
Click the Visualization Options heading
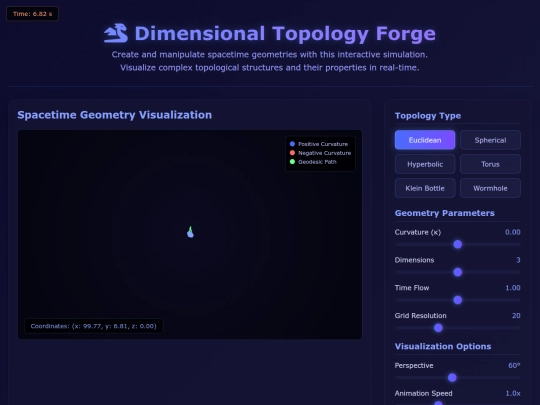(443, 346)
